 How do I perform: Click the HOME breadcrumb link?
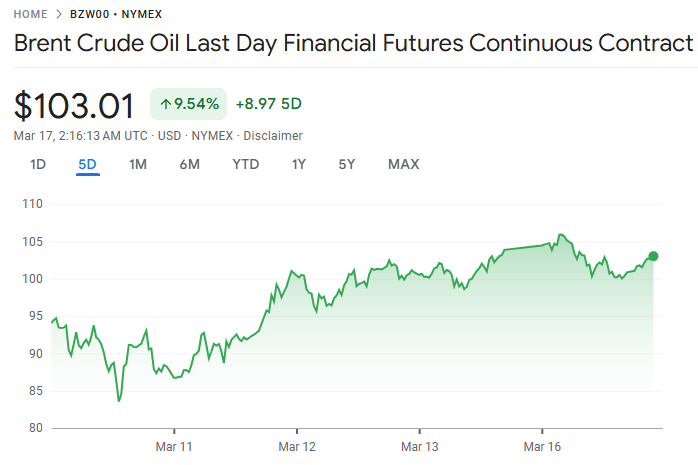point(31,14)
